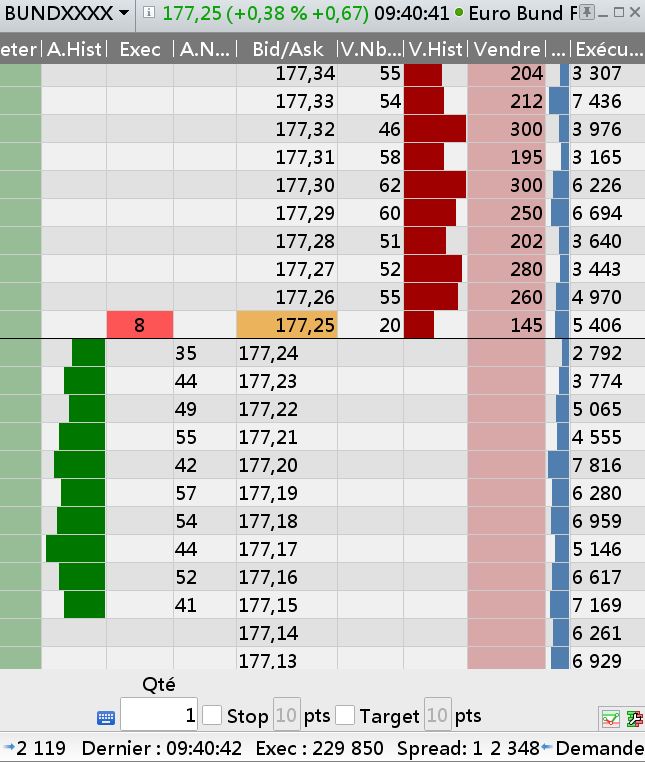Click the Bid/Ask column header
The height and width of the screenshot is (762, 645).
click(287, 49)
